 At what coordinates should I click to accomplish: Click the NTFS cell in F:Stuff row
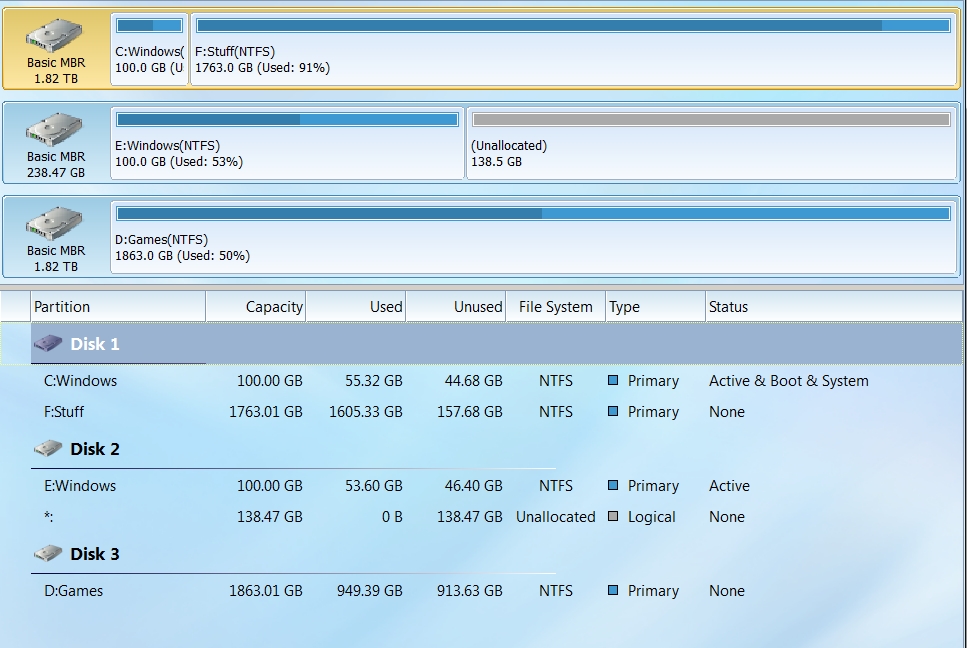(556, 412)
